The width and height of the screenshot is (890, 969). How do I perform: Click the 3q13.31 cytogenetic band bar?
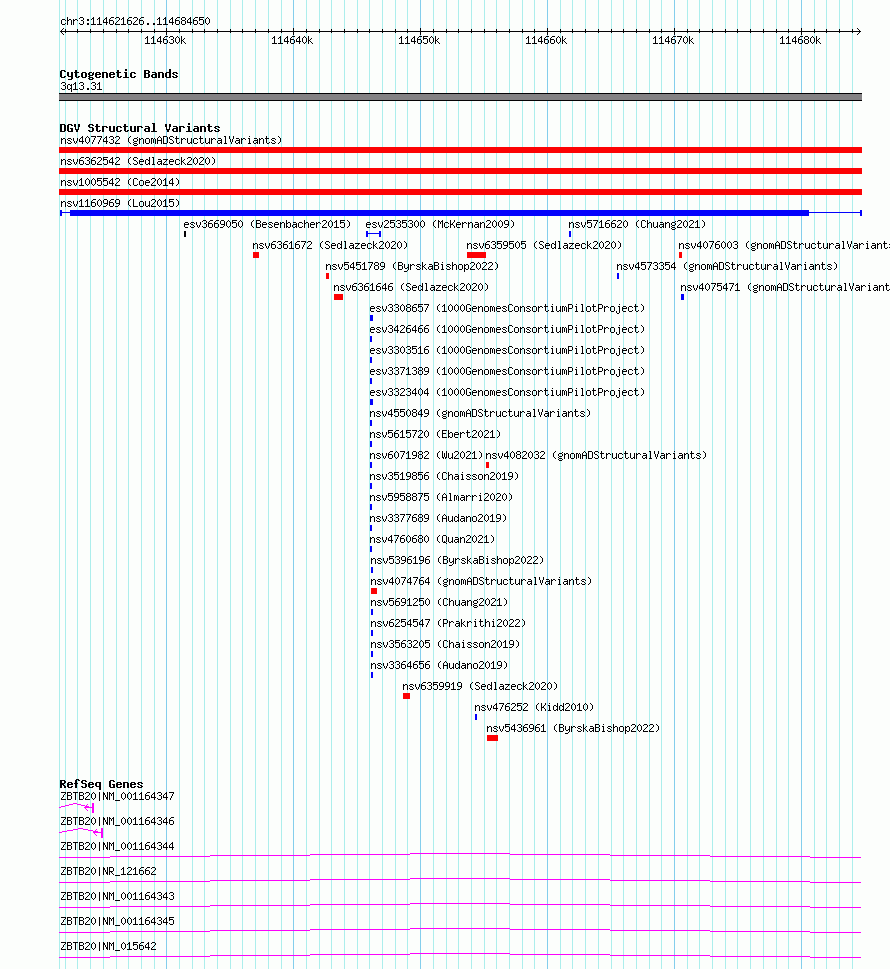click(460, 97)
